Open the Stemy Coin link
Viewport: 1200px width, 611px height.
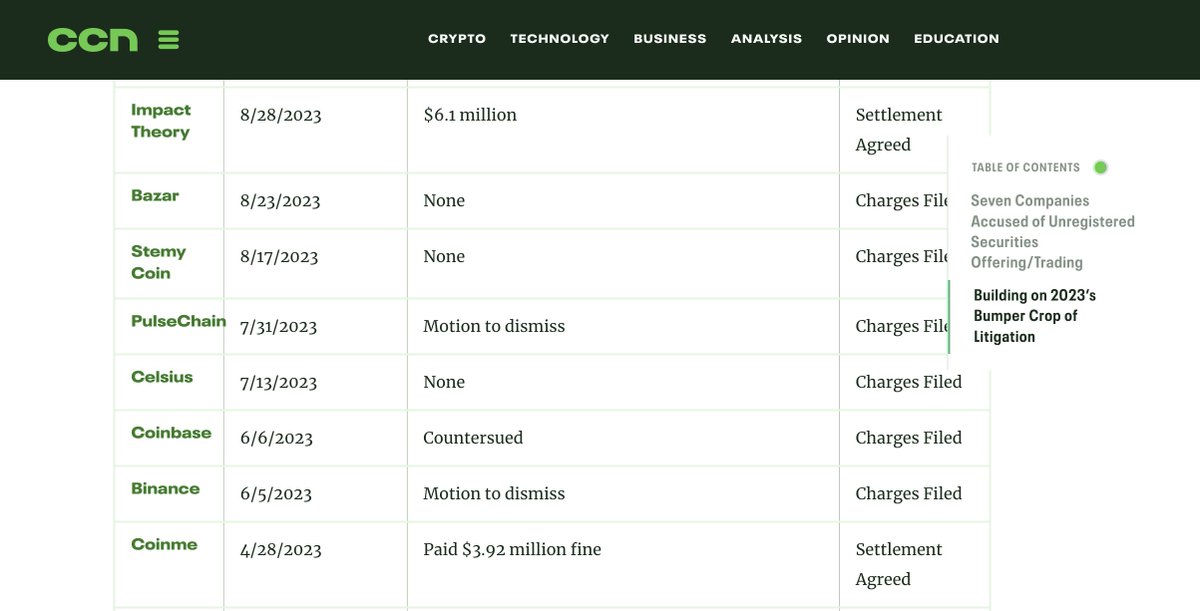158,262
